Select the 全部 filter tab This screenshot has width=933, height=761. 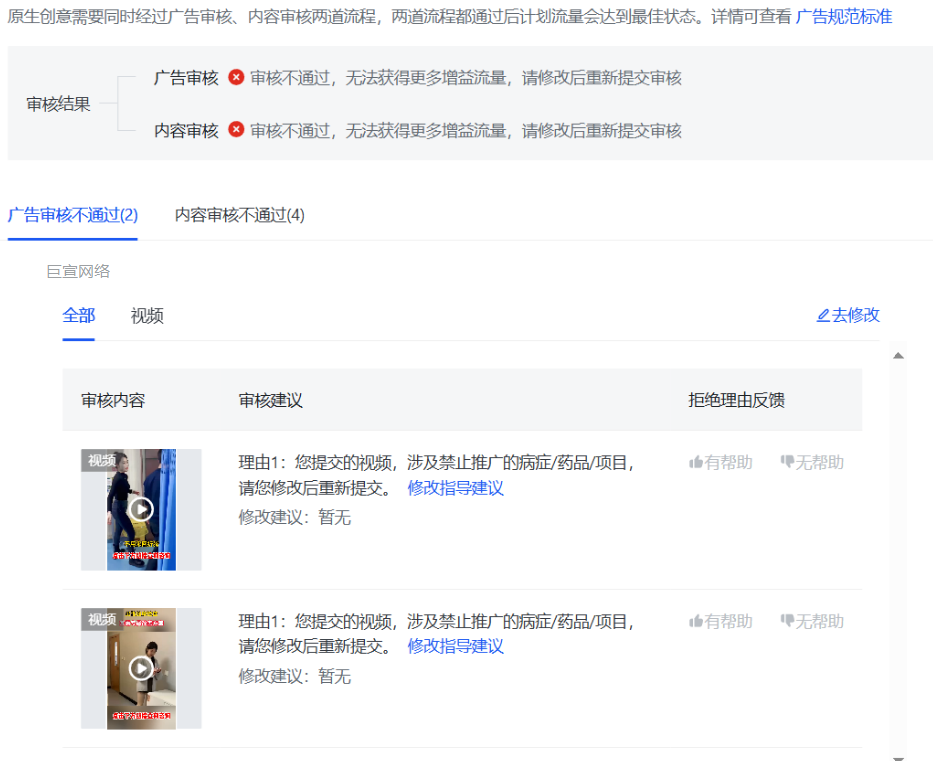pos(78,315)
